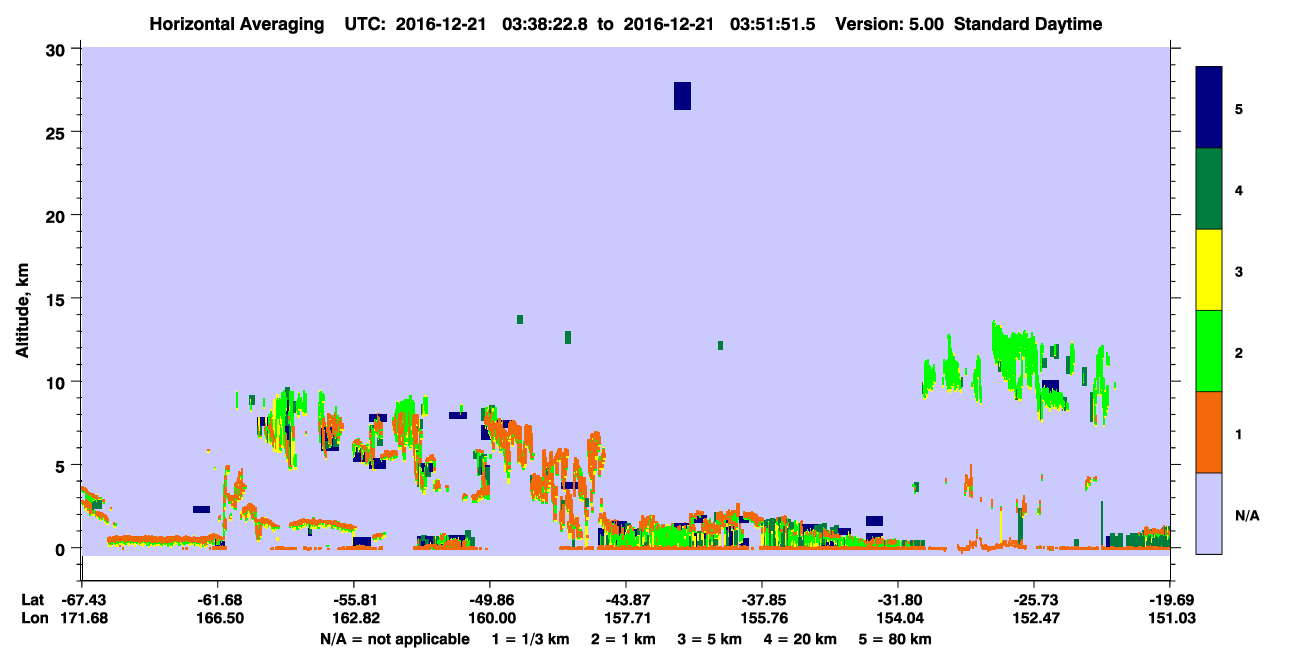Click the latitude value -61.68
This screenshot has height=667, width=1300.
coord(218,600)
